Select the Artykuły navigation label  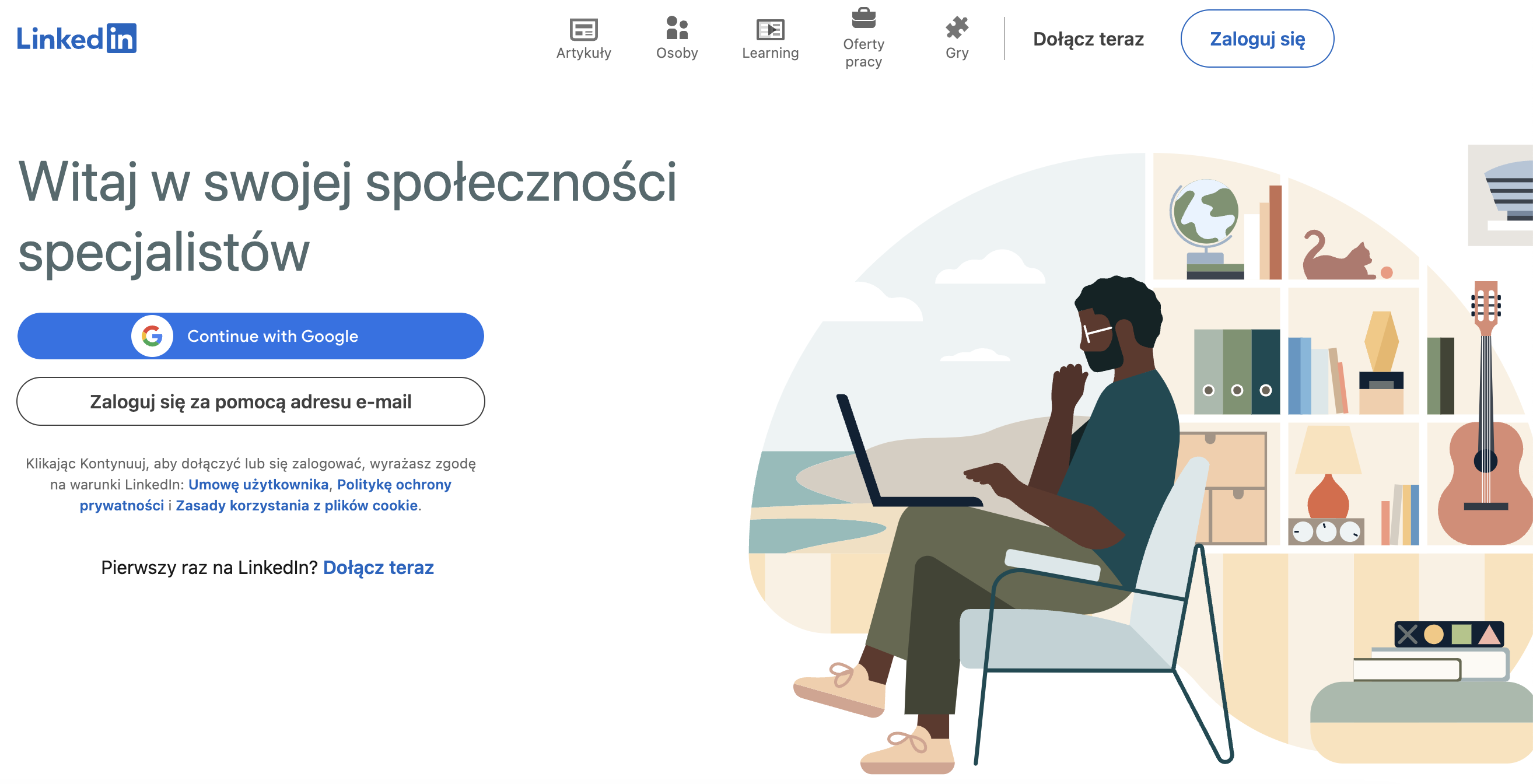(x=583, y=53)
